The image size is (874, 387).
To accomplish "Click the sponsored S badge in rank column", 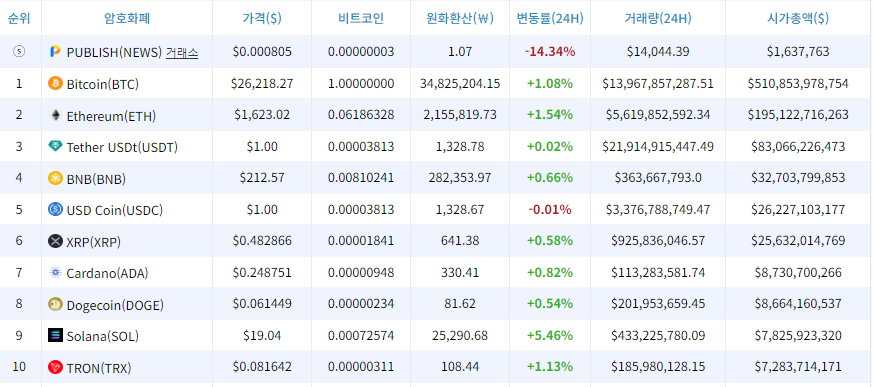I will coord(19,52).
